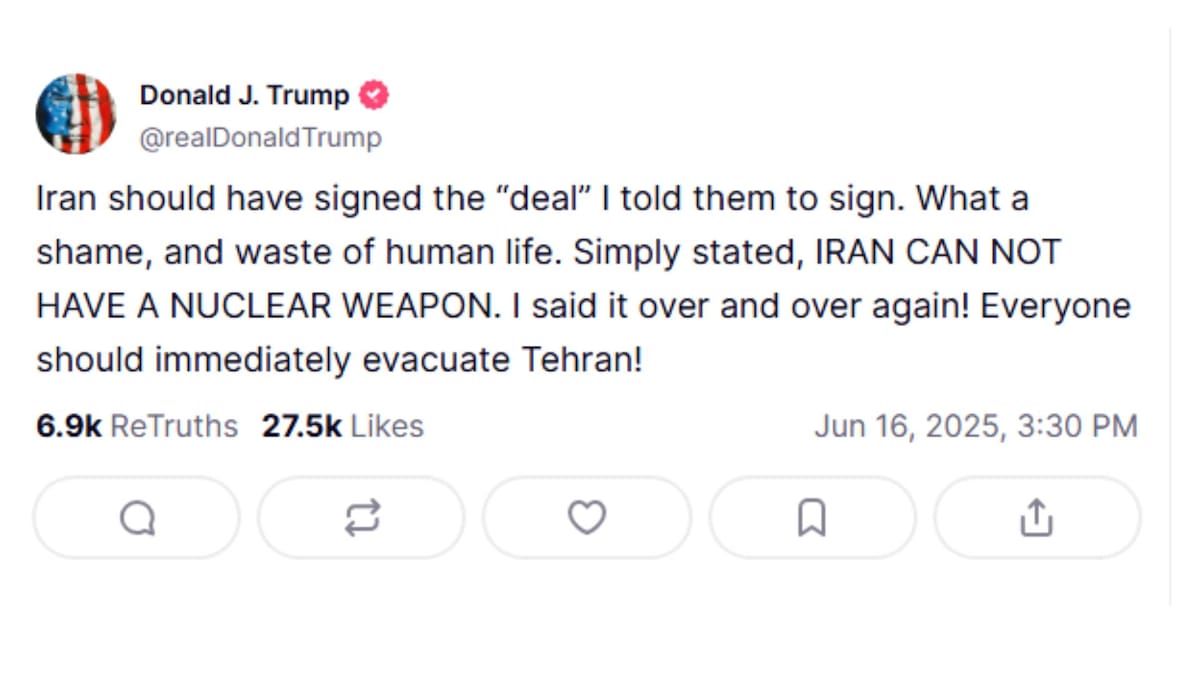This screenshot has height=675, width=1200.
Task: Click the red verified badge
Action: click(x=374, y=95)
